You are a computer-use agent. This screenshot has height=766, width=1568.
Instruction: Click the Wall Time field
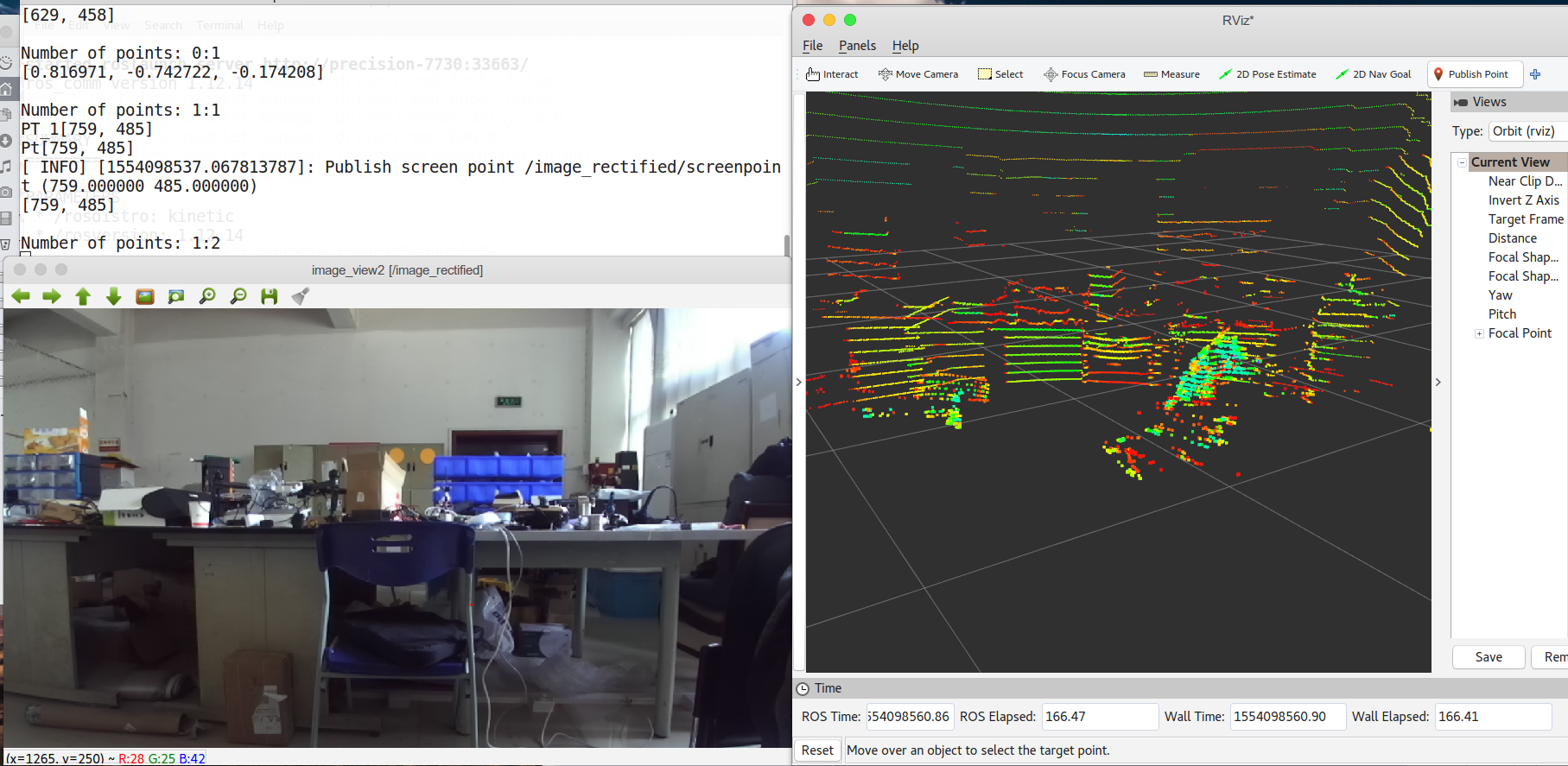pos(1287,717)
